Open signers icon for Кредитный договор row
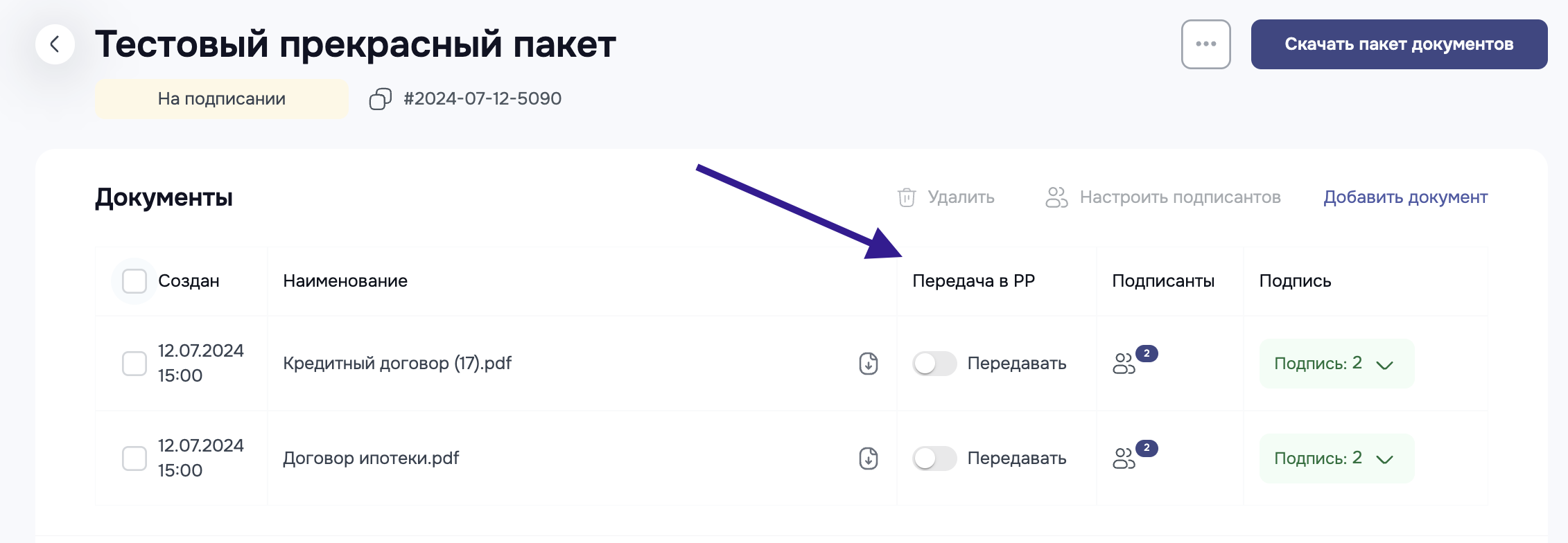This screenshot has width=1568, height=543. click(x=1124, y=364)
